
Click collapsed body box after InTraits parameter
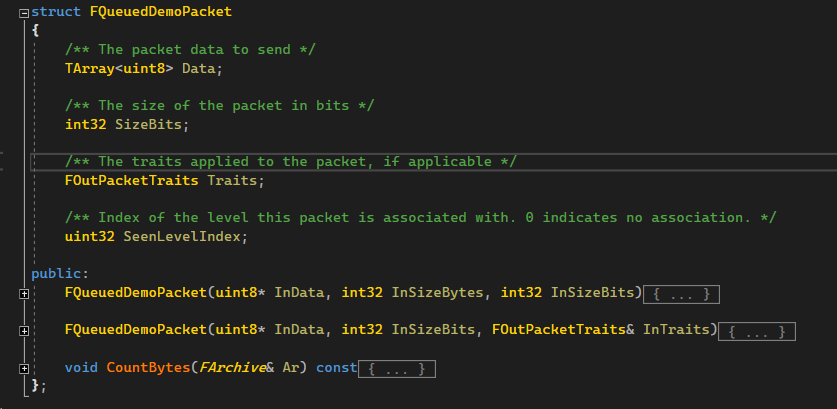(756, 331)
